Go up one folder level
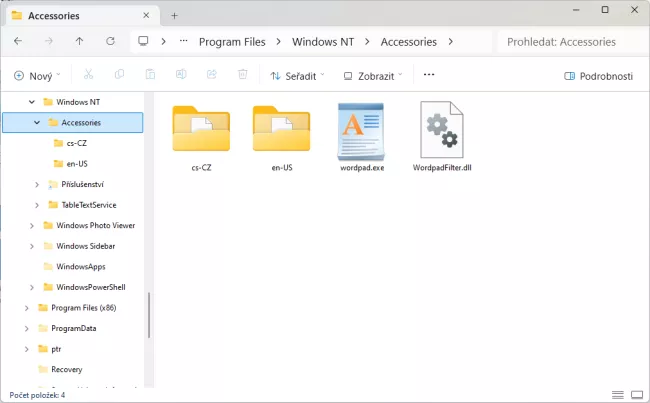 pyautogui.click(x=79, y=41)
